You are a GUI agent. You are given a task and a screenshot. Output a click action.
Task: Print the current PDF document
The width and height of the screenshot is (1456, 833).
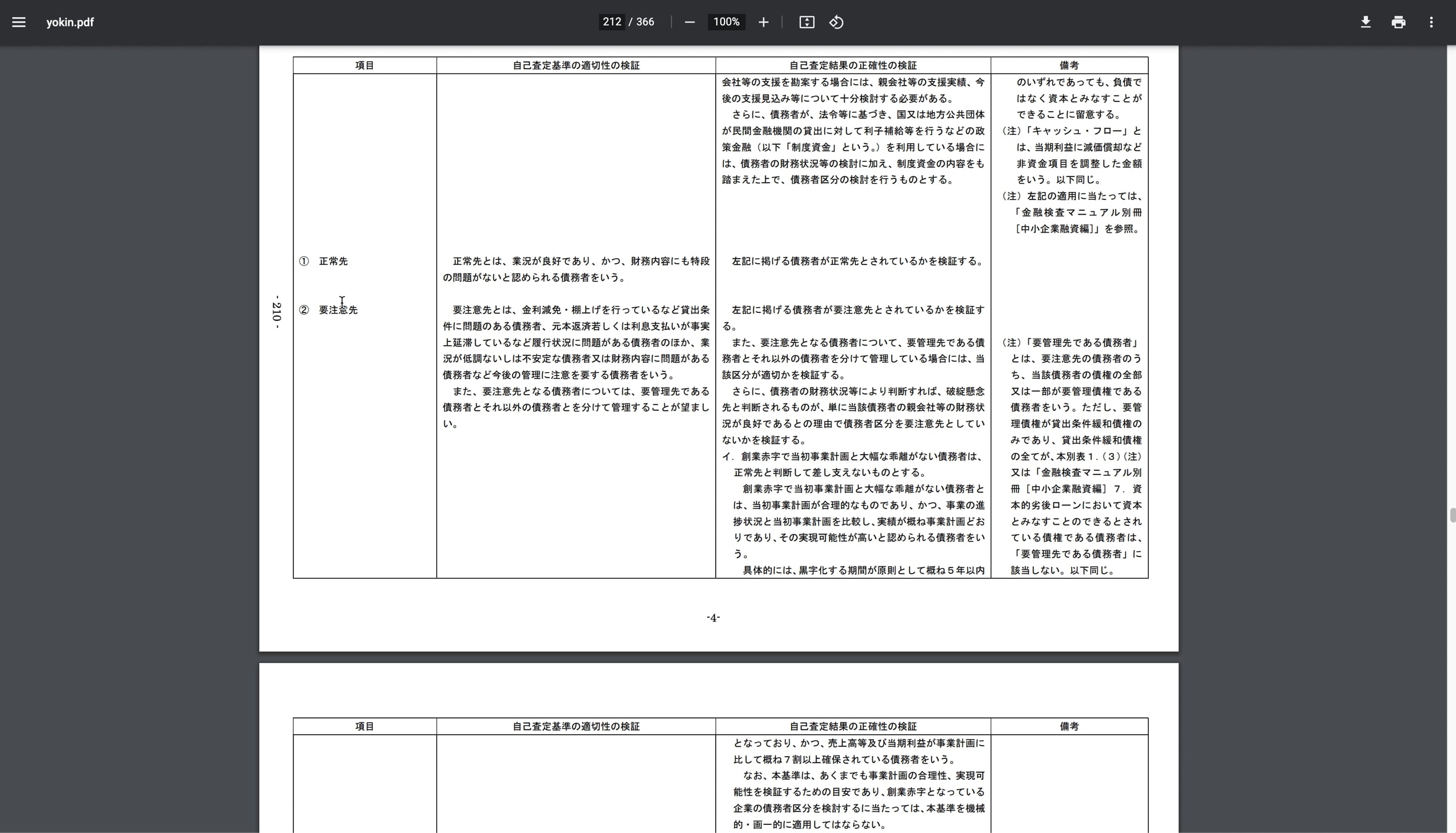[1399, 22]
